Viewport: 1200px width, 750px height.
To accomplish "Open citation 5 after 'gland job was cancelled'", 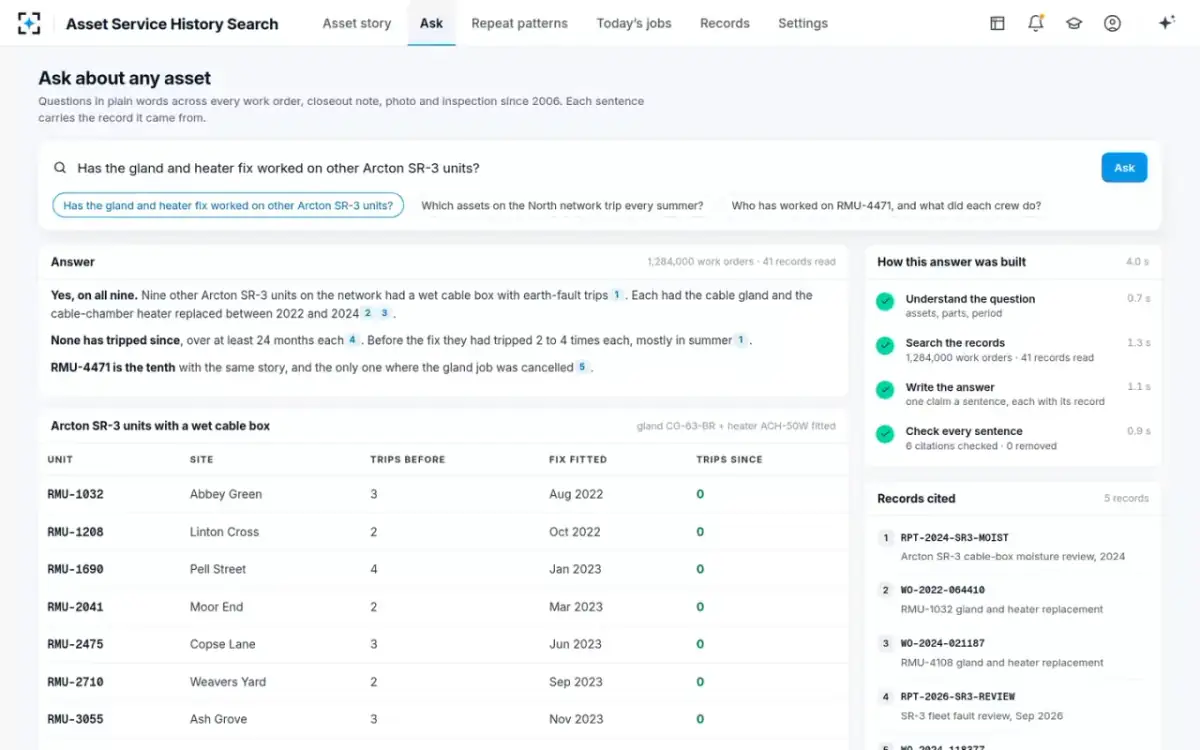I will point(582,367).
